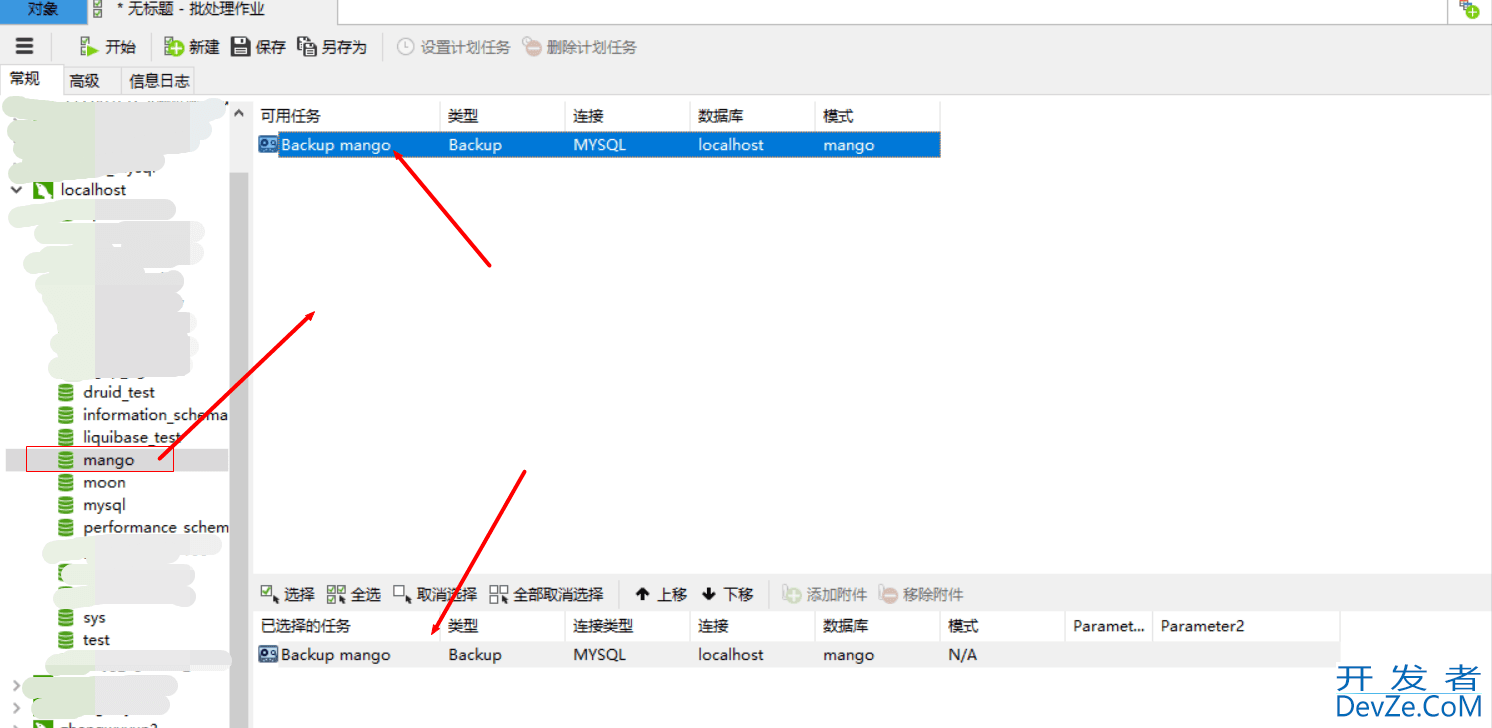The height and width of the screenshot is (728, 1492).
Task: Click the 全选 select-all button
Action: pos(354,594)
